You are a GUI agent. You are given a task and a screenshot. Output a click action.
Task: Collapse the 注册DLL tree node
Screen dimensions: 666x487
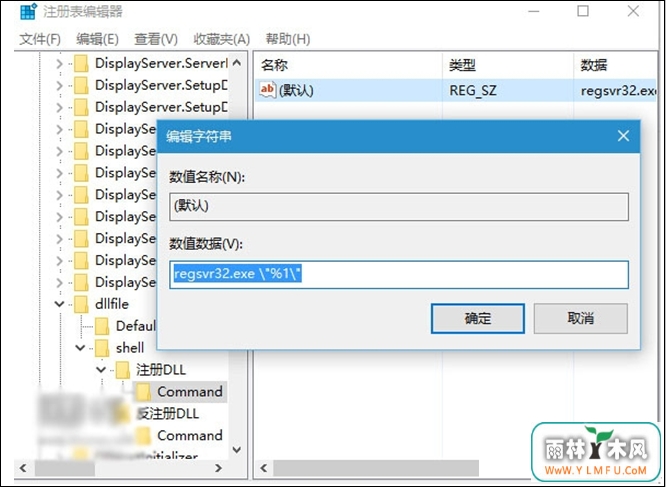101,370
